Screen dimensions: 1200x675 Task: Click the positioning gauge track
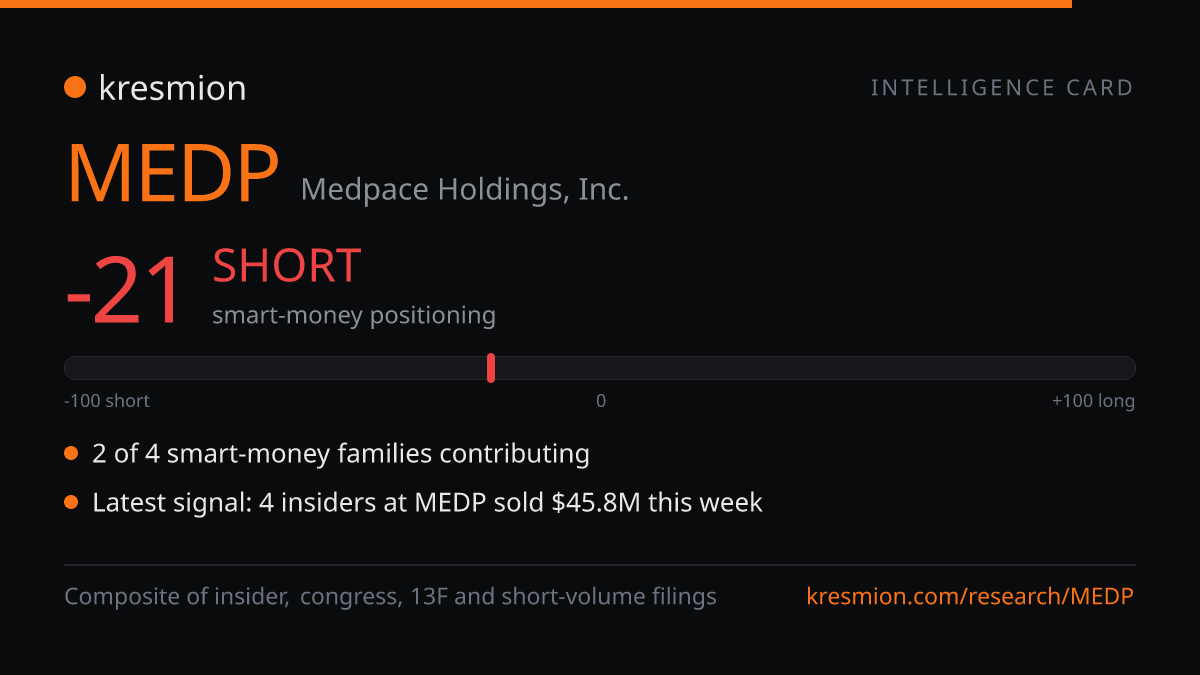click(x=600, y=368)
